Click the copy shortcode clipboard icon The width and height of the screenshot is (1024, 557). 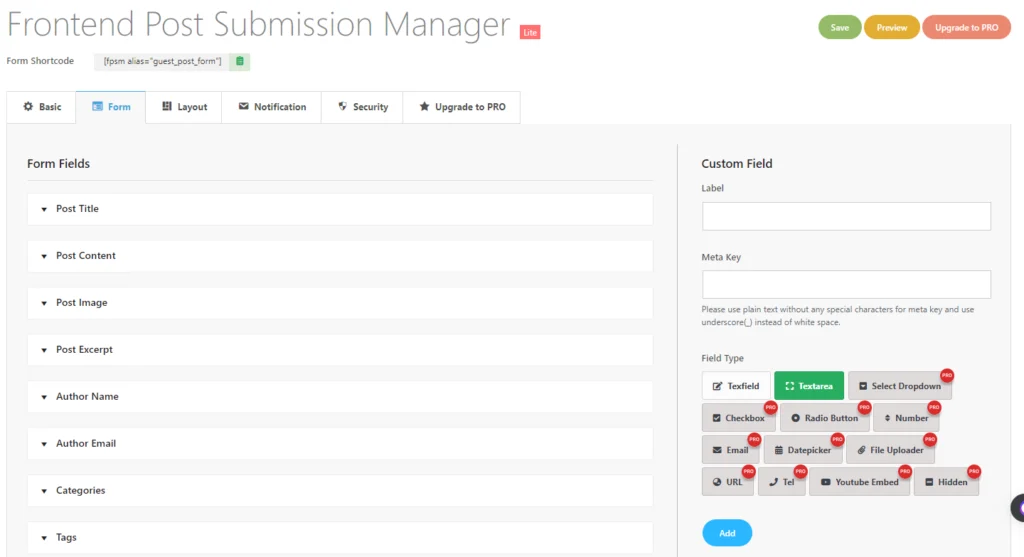[239, 62]
